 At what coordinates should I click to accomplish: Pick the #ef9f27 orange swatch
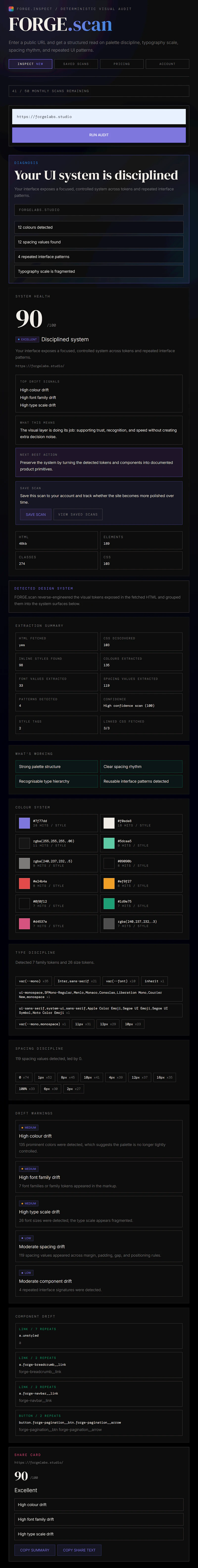tap(109, 883)
